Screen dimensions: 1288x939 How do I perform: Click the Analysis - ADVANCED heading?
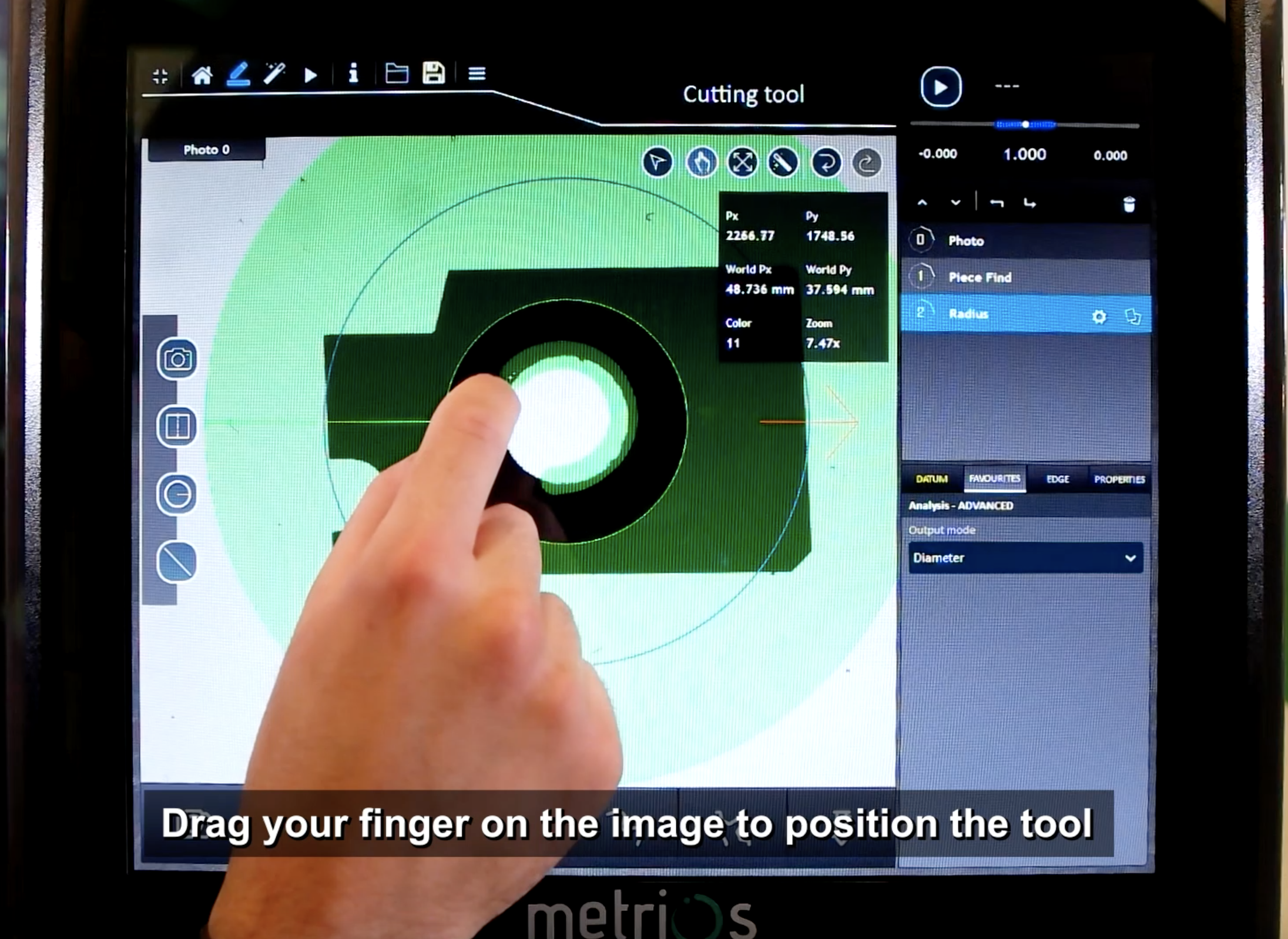click(961, 506)
